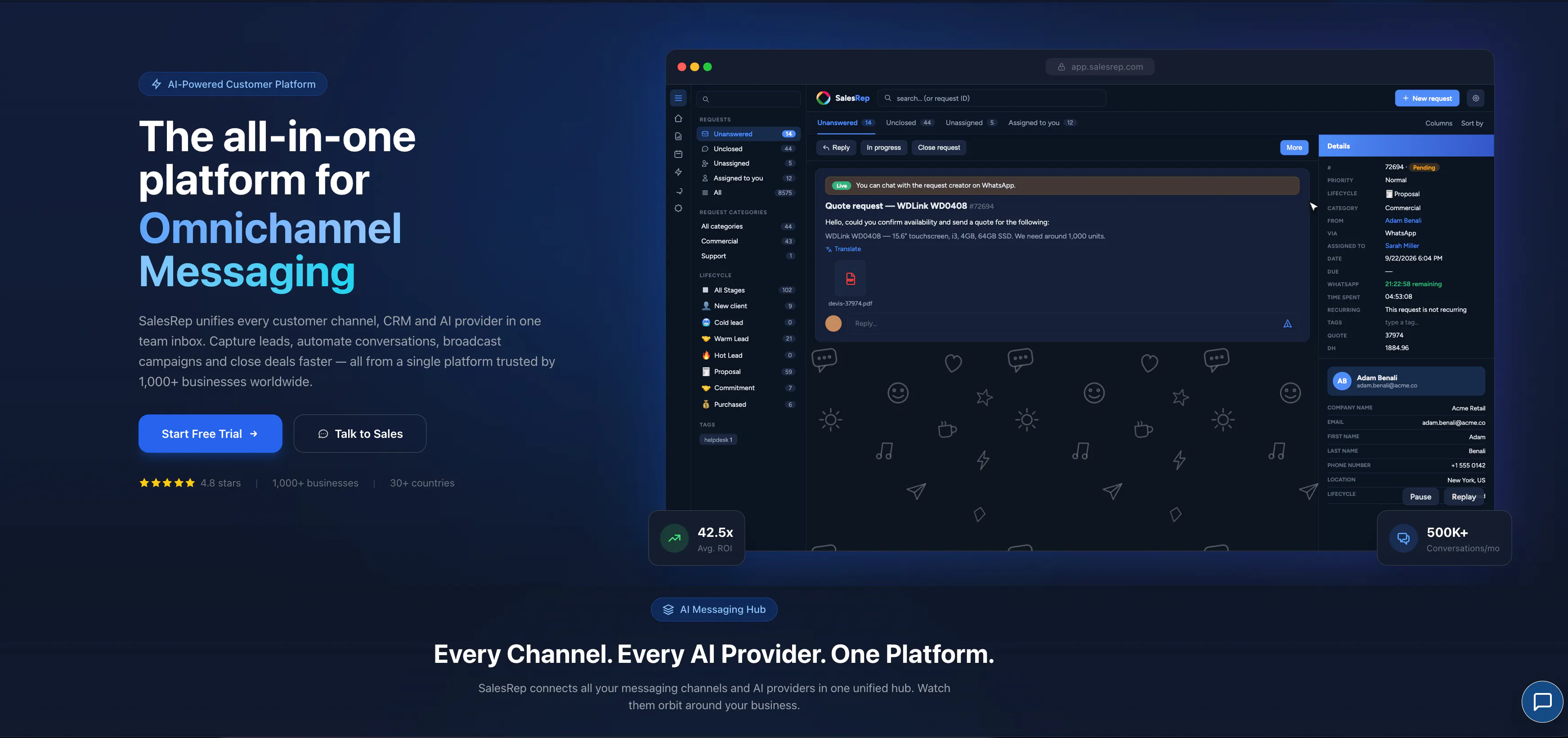Filter by Support category
The height and width of the screenshot is (738, 1568).
point(748,256)
